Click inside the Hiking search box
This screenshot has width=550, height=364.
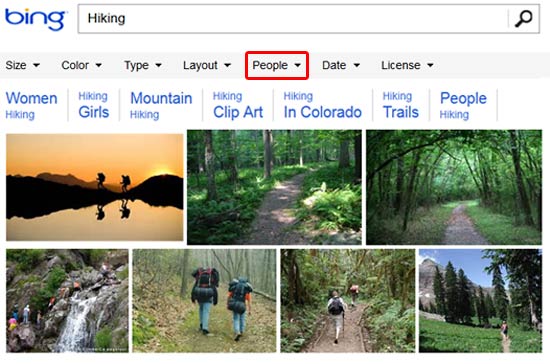(293, 19)
